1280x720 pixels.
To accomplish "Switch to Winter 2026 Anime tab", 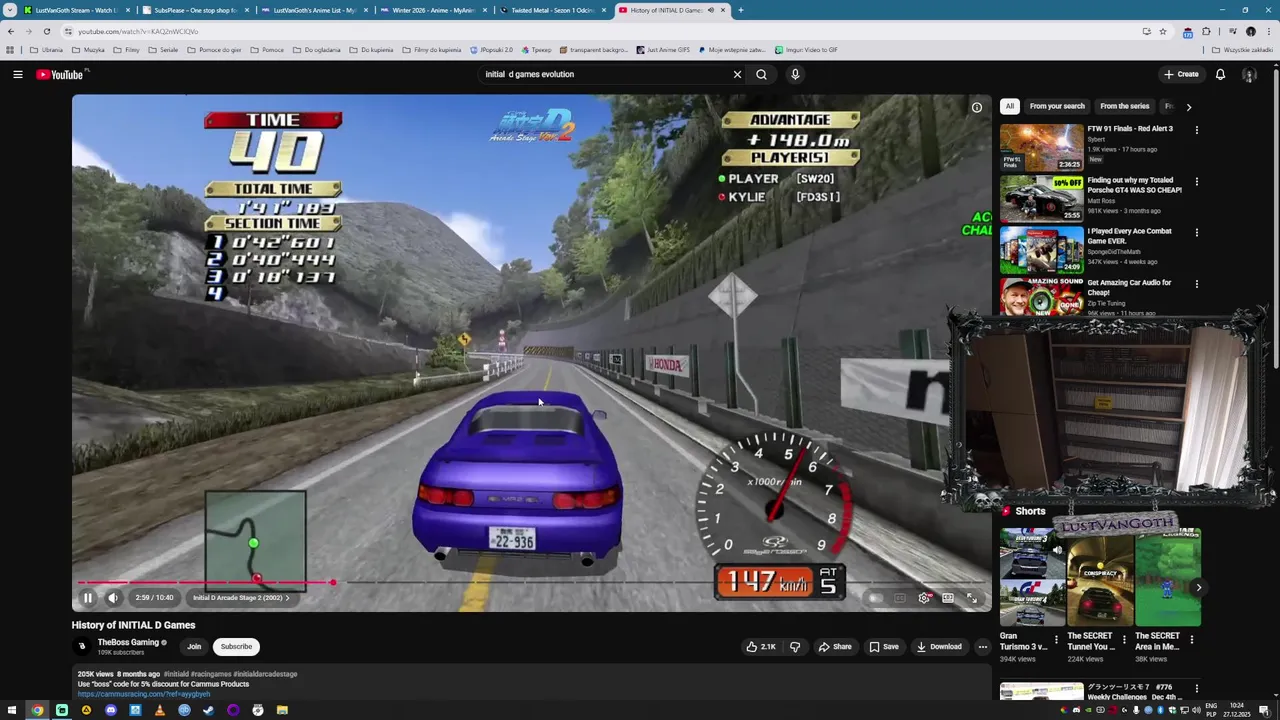I will click(433, 10).
